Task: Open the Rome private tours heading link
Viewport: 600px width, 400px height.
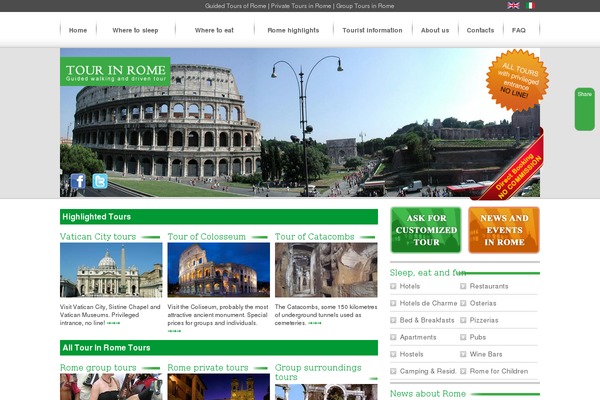Action: 208,367
